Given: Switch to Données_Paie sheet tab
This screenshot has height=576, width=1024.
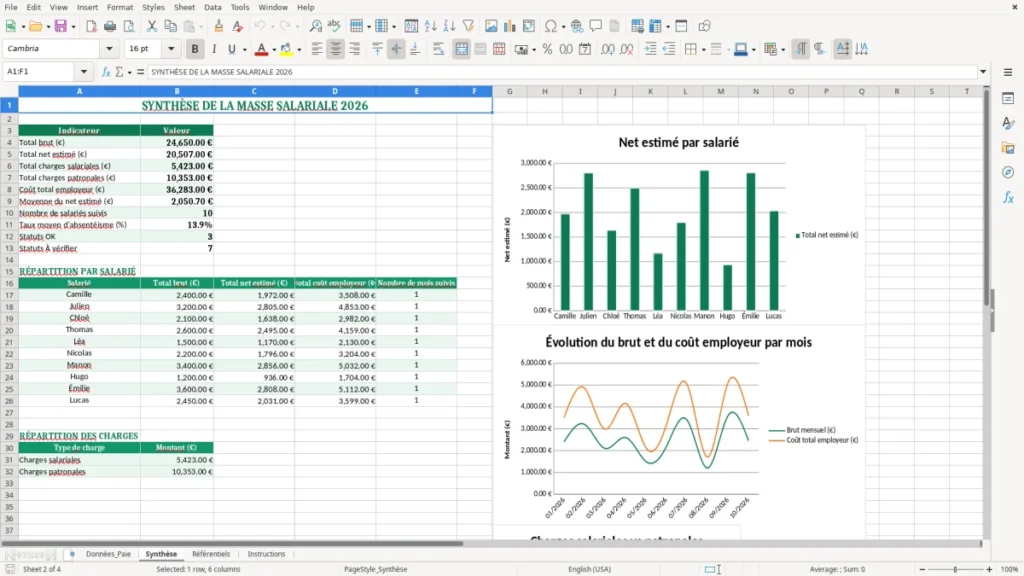Looking at the screenshot, I should point(108,554).
